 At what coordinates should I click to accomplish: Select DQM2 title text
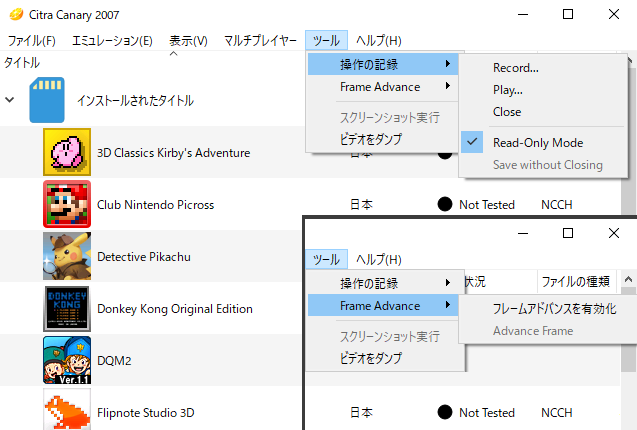coord(114,361)
